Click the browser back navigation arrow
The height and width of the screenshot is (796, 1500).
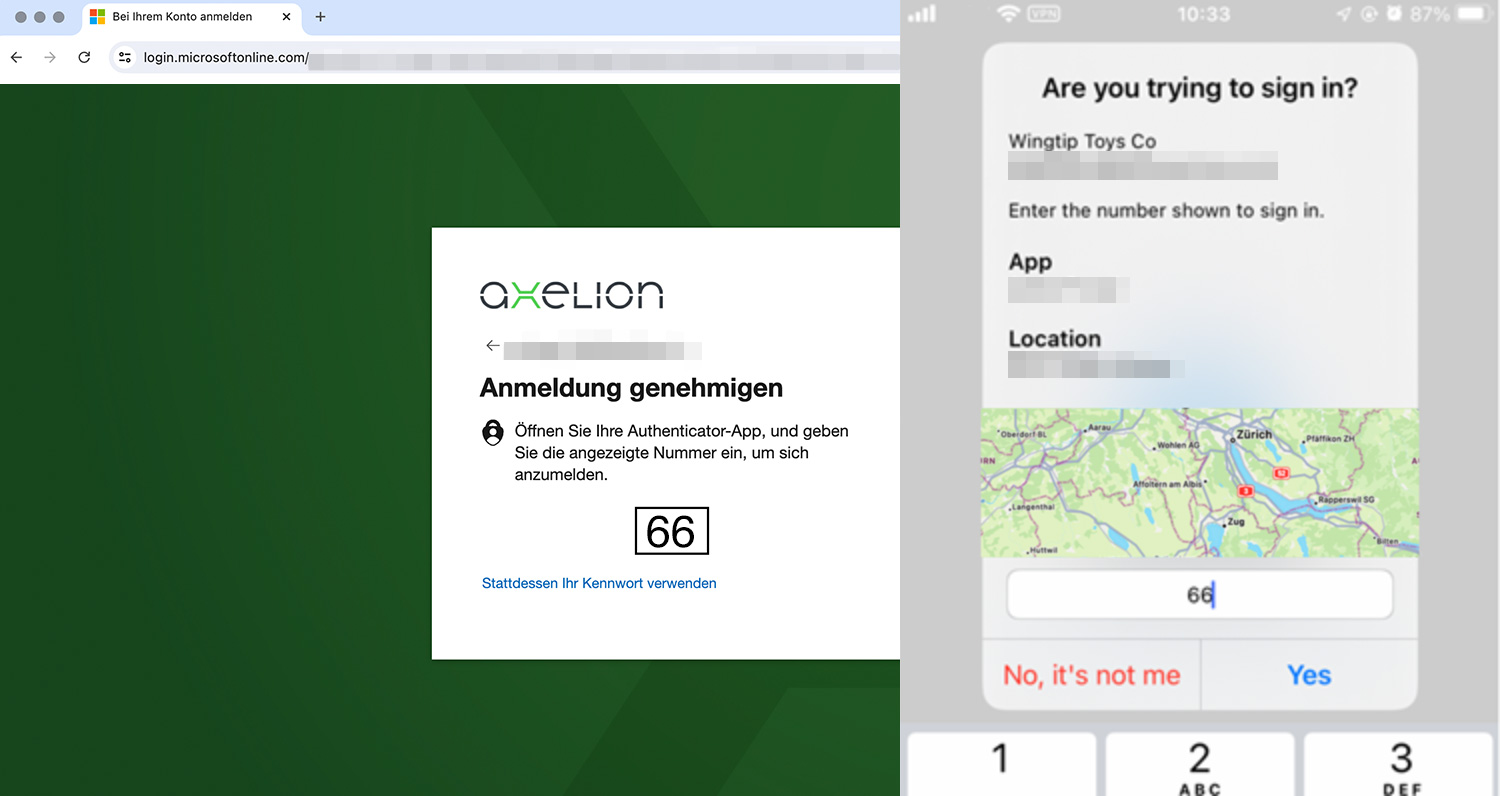[16, 57]
